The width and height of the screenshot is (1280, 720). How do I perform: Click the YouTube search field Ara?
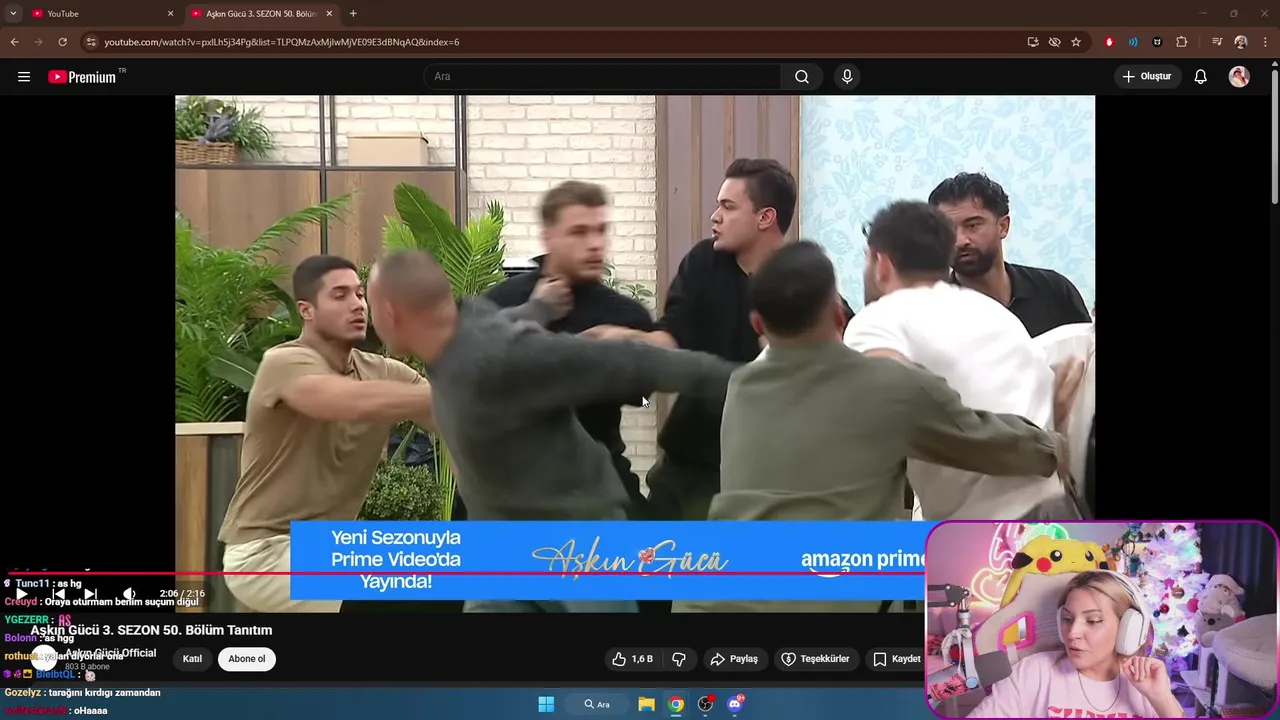[x=602, y=77]
